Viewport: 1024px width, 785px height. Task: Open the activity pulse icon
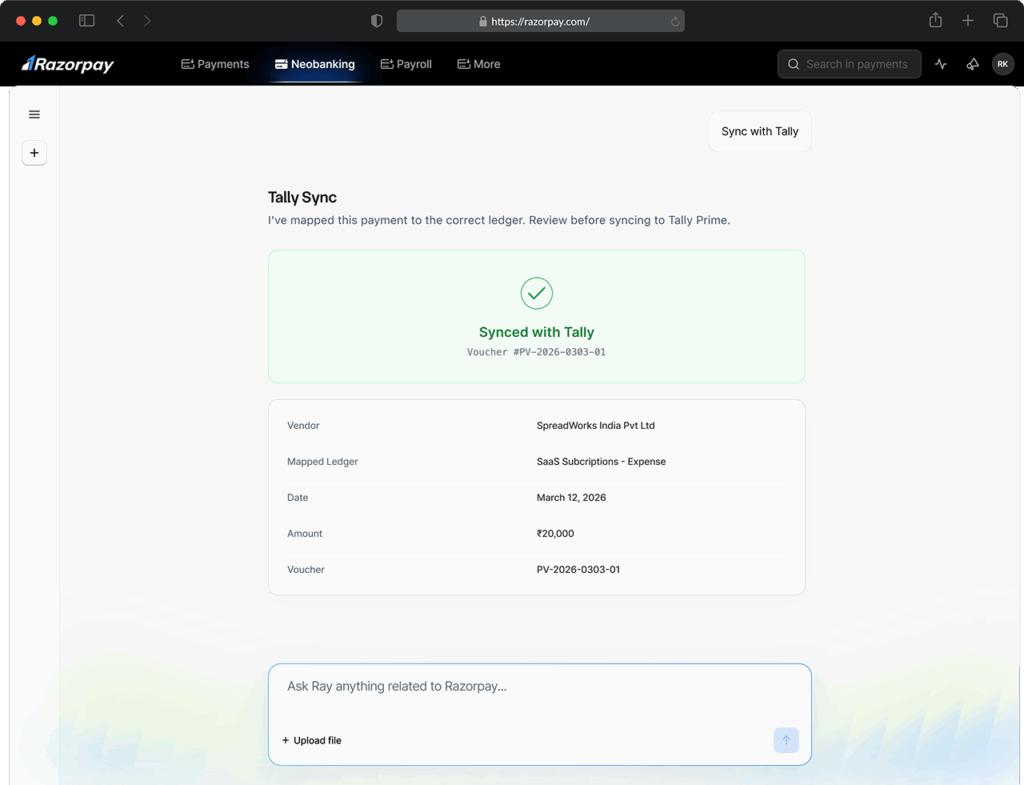coord(940,64)
